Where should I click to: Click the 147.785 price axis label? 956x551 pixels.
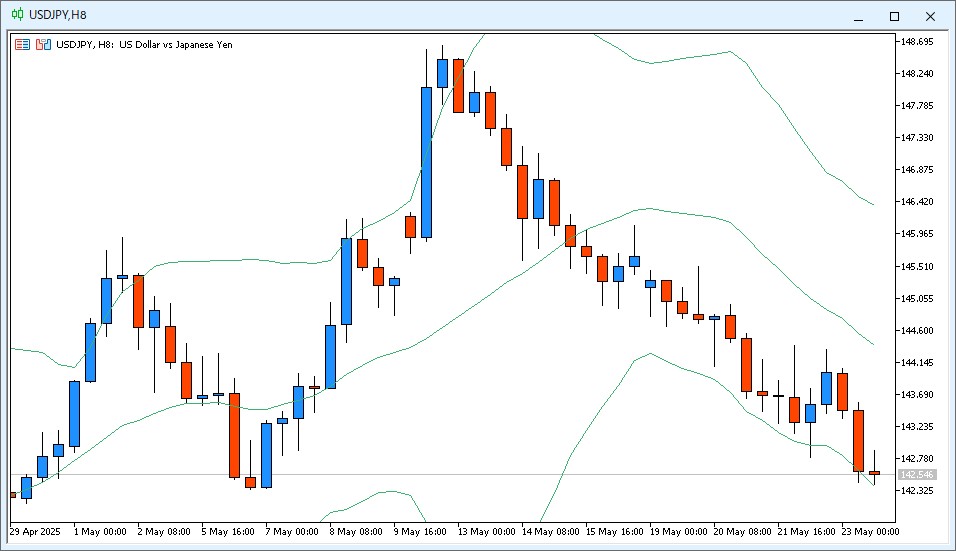[917, 105]
